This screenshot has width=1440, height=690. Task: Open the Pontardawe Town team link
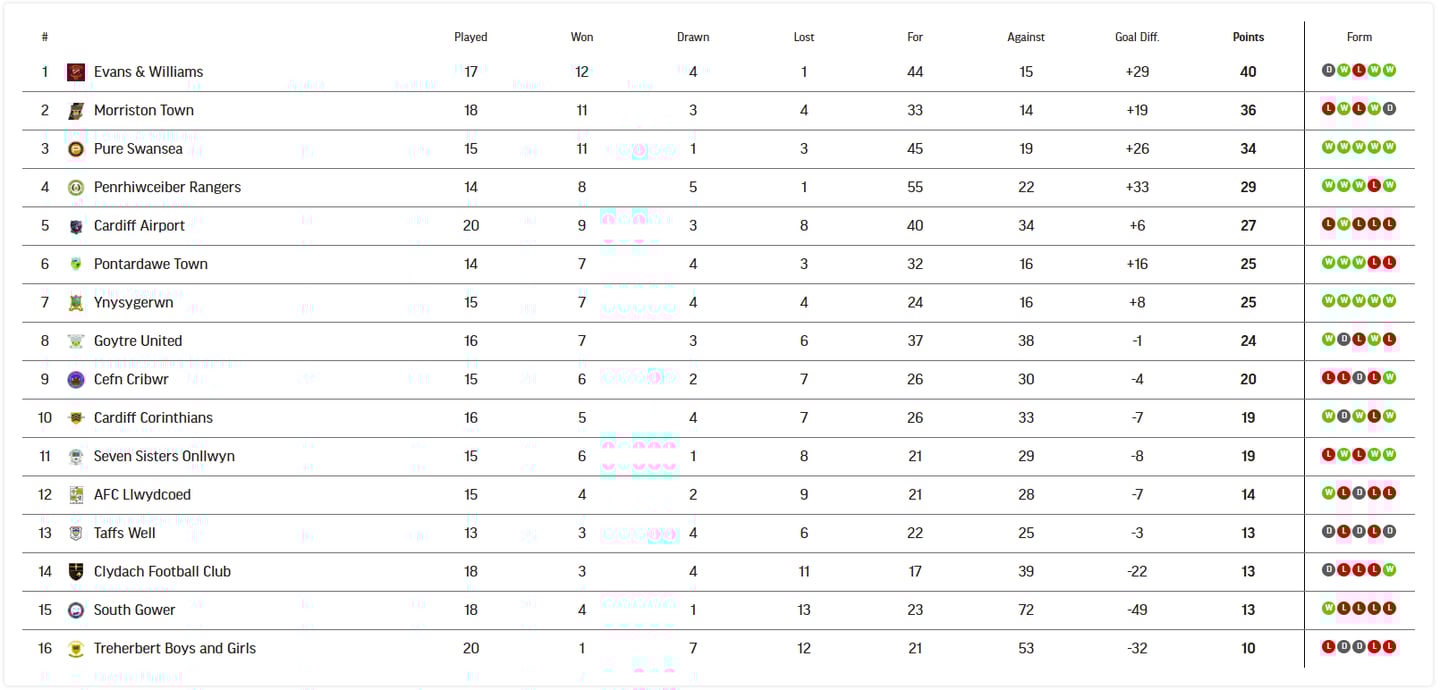pyautogui.click(x=151, y=264)
